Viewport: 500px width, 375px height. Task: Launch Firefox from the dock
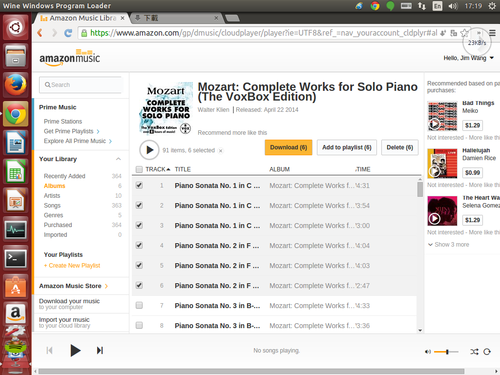coord(15,85)
